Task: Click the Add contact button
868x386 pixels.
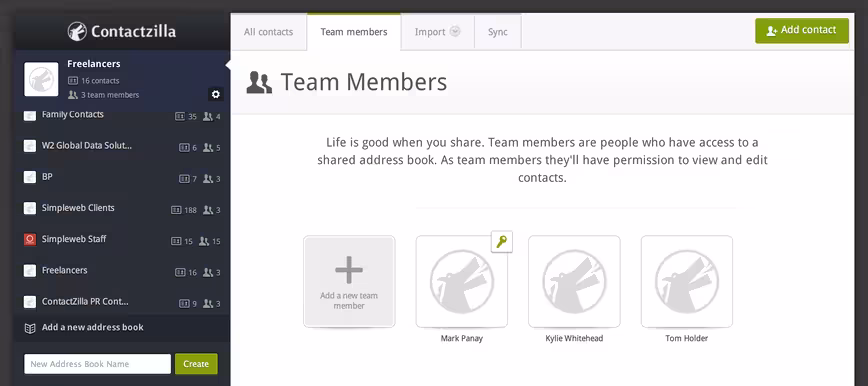Action: tap(802, 30)
